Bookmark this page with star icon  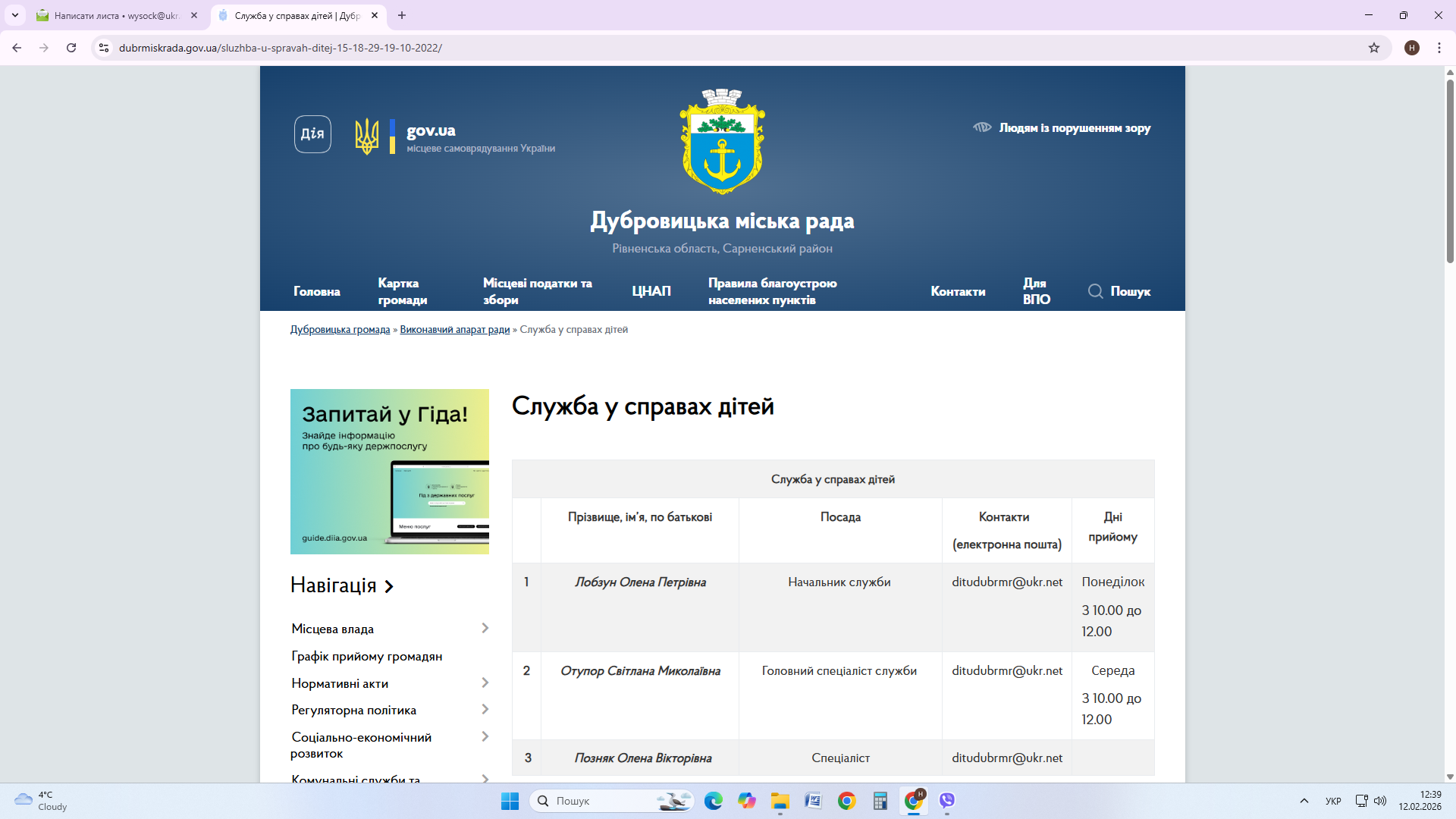(1374, 48)
